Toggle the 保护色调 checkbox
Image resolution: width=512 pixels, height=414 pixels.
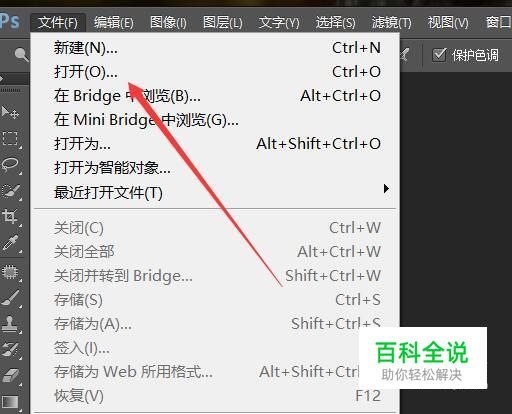click(x=439, y=55)
